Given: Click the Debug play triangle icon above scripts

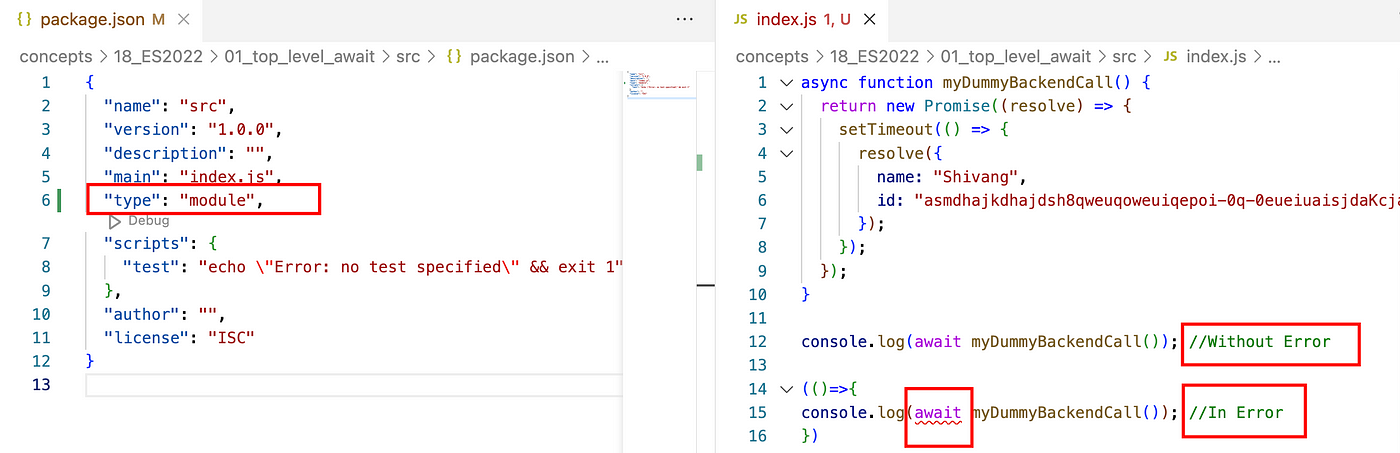Looking at the screenshot, I should click(x=115, y=221).
